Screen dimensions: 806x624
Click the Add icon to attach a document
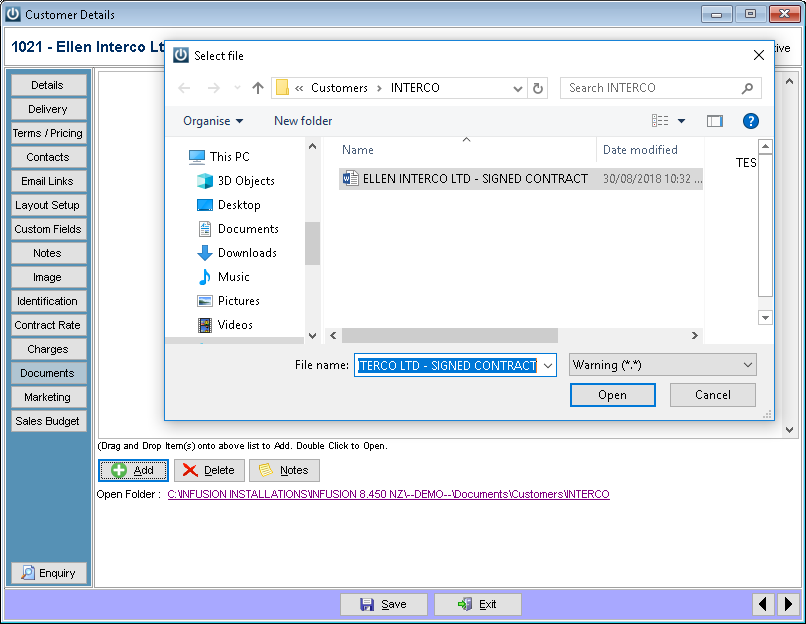116,470
